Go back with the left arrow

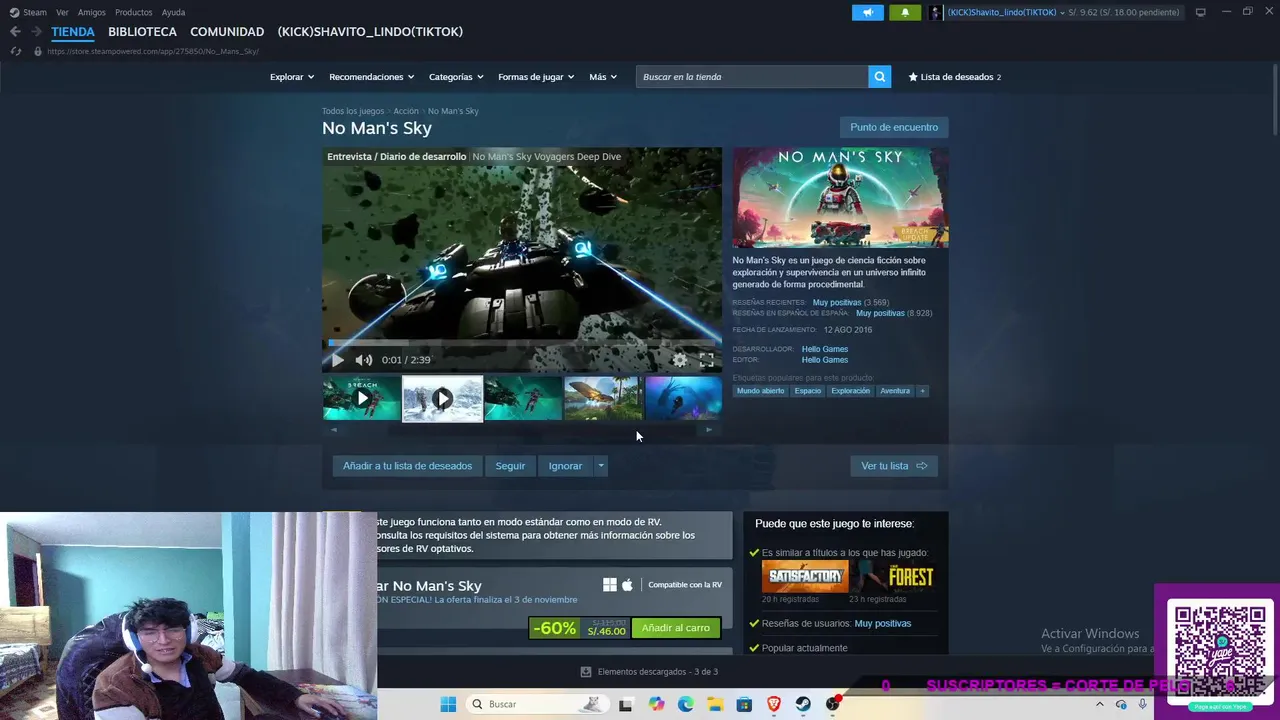15,32
